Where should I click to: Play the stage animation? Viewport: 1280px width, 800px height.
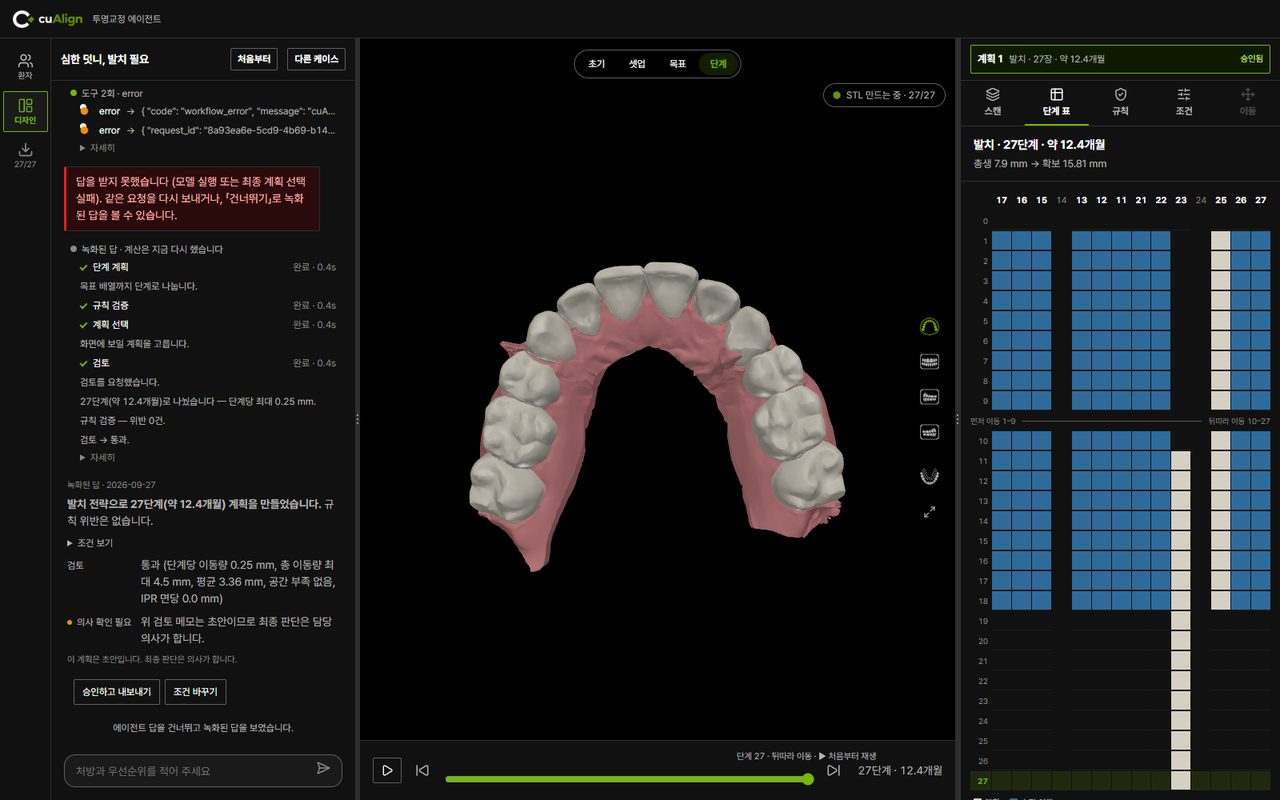387,770
